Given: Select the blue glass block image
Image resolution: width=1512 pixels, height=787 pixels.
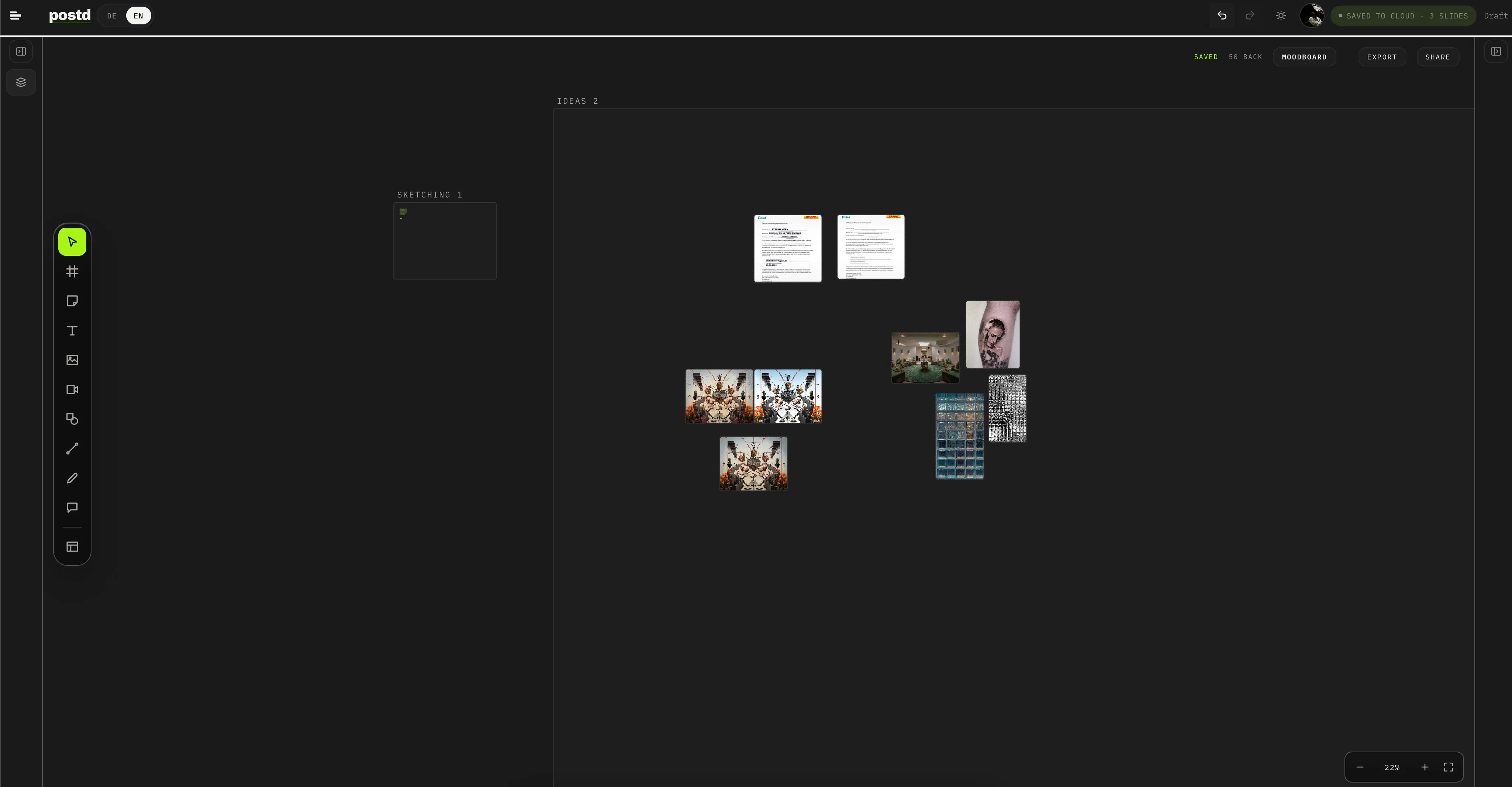Looking at the screenshot, I should pyautogui.click(x=960, y=436).
